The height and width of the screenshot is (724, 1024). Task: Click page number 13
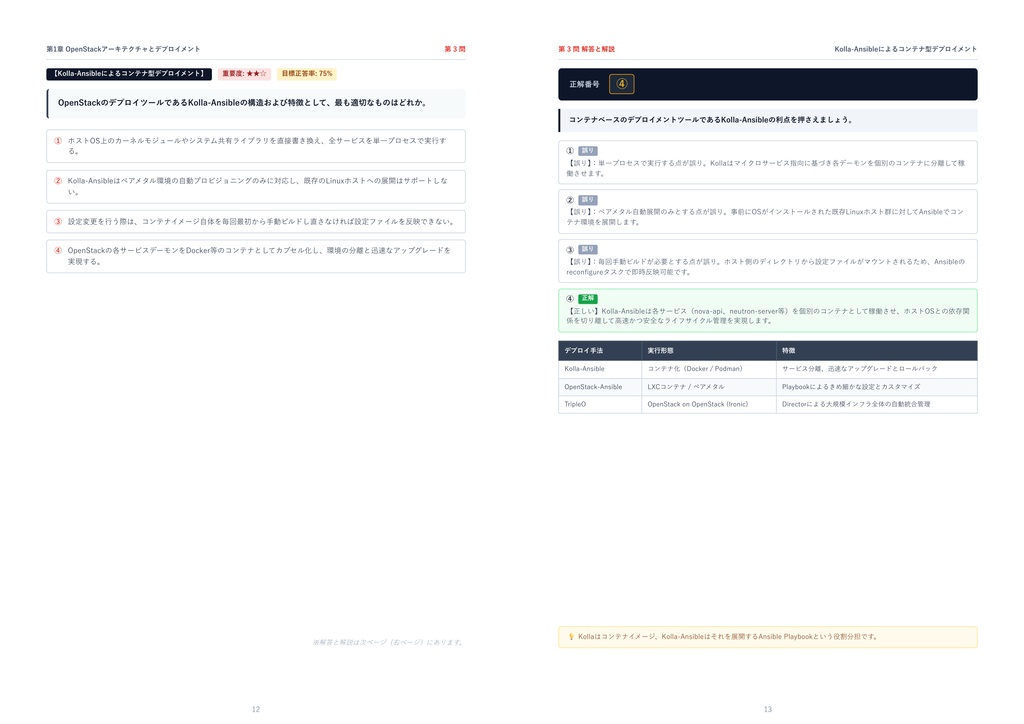click(x=768, y=709)
